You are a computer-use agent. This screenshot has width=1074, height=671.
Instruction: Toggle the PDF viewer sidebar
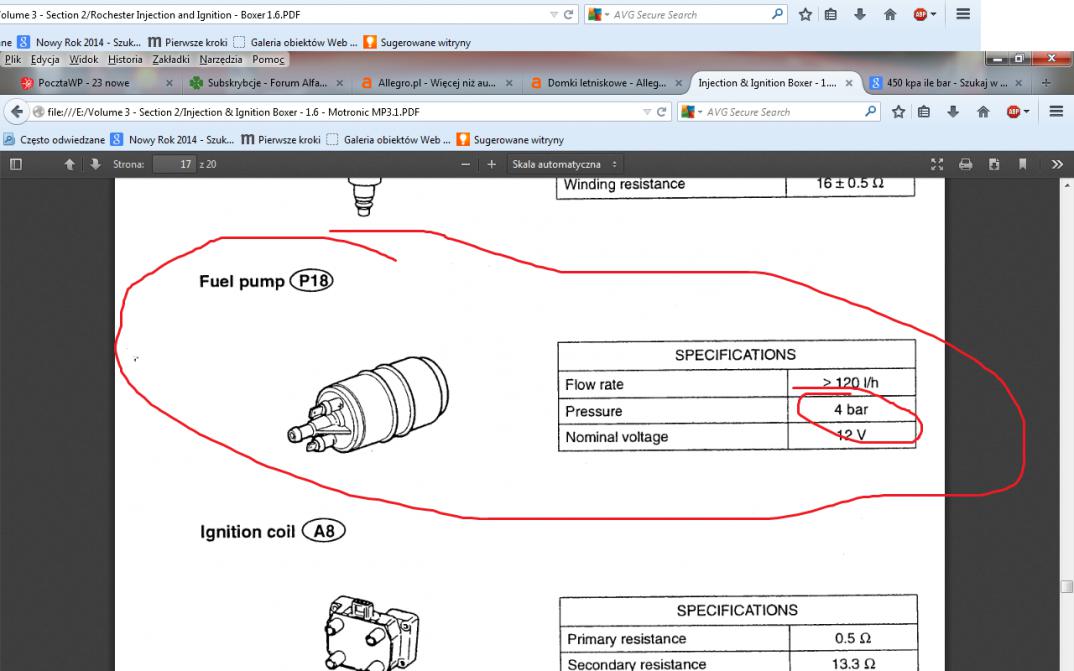(x=16, y=164)
